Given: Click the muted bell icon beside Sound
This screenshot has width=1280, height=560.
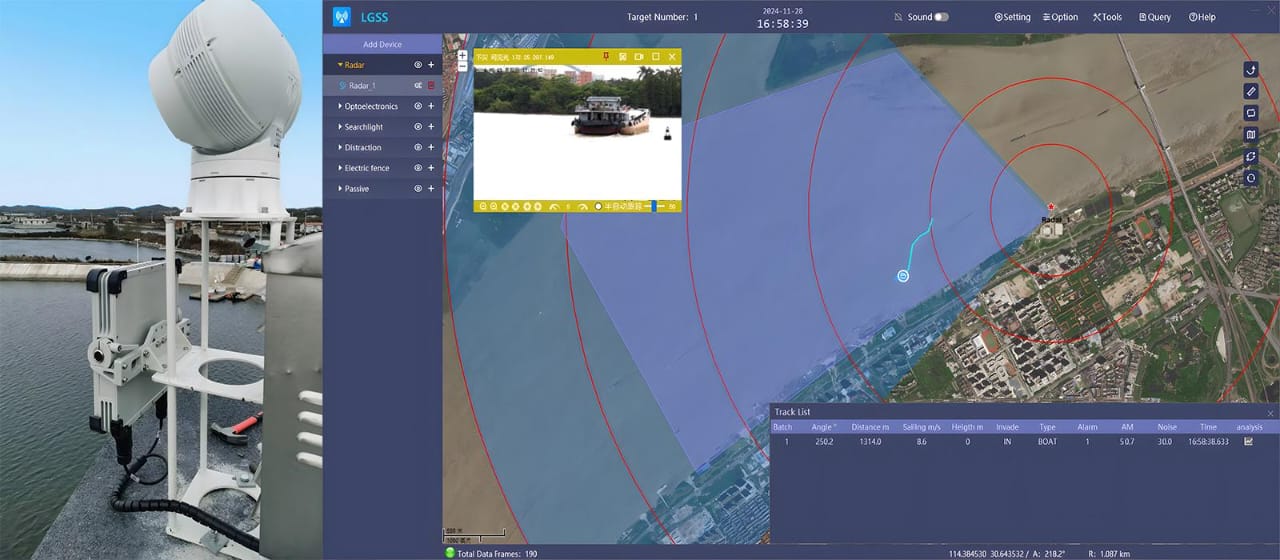Looking at the screenshot, I should click(x=898, y=17).
